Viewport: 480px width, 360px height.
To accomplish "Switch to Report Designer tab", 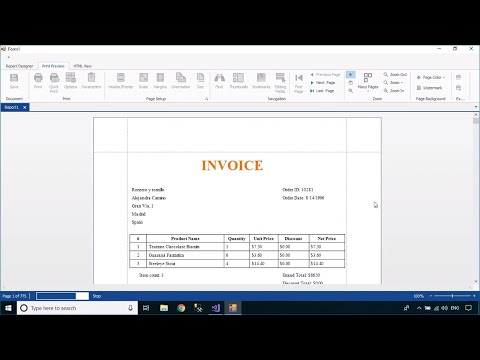I will point(19,66).
